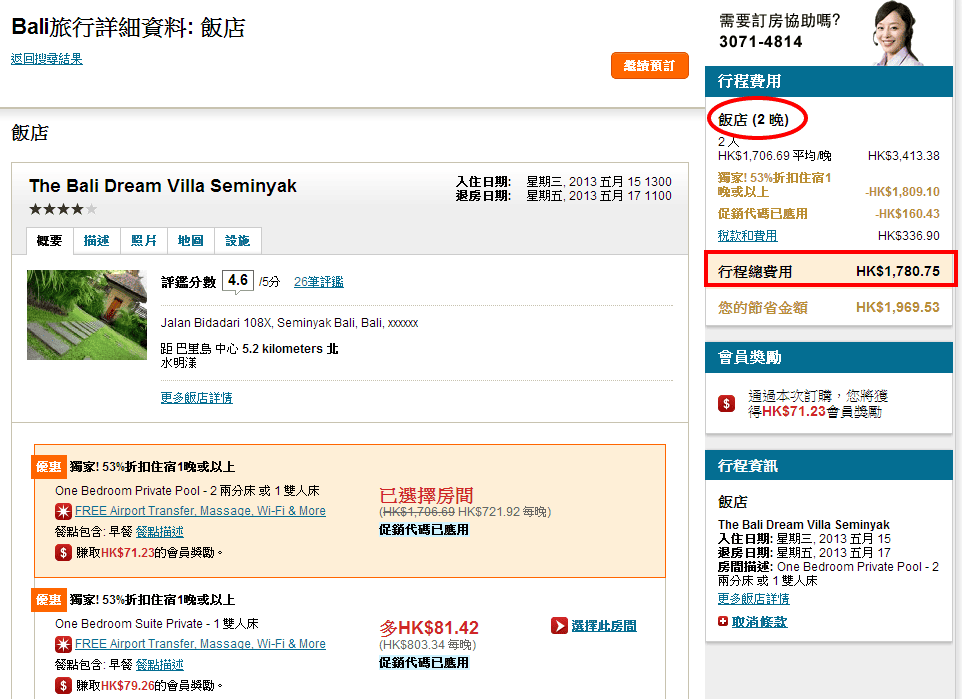Screen dimensions: 962x699
Task: Click the hotel garden thumbnail photo
Action: pos(87,315)
